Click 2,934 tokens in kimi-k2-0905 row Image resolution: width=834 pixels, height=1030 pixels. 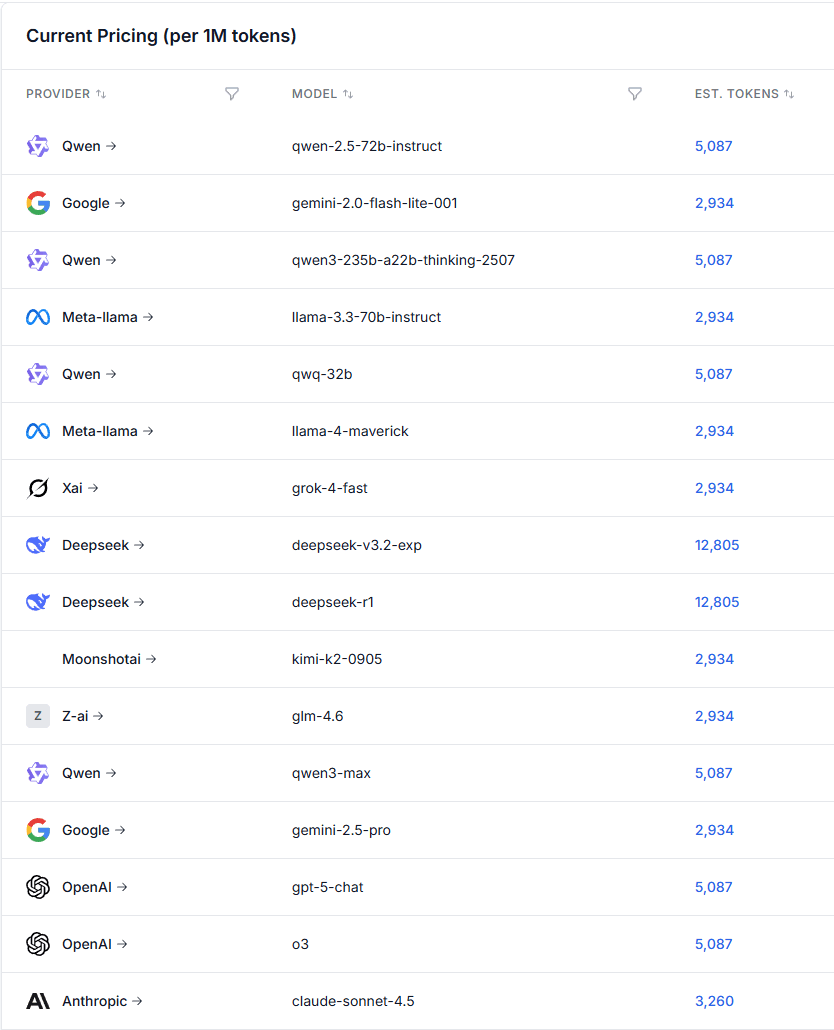point(714,659)
